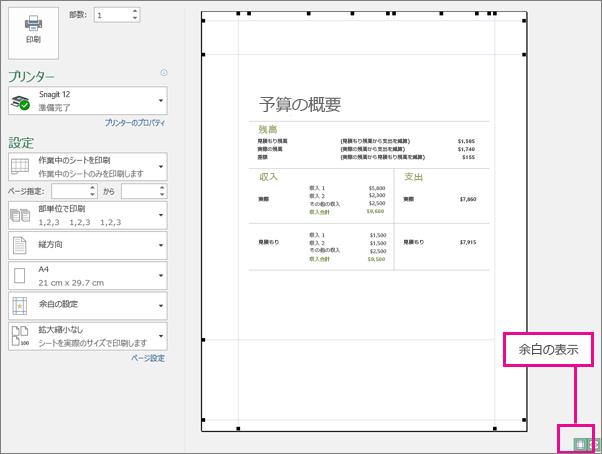Click the no-scaling pages icon
This screenshot has width=602, height=454.
point(20,336)
